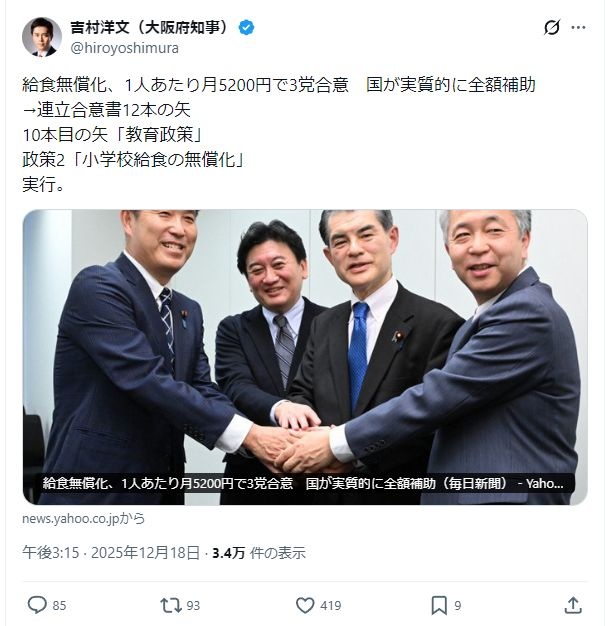Click the card caption 給食無償化 headline overlay
Screen dimensions: 605x626
(x=303, y=483)
